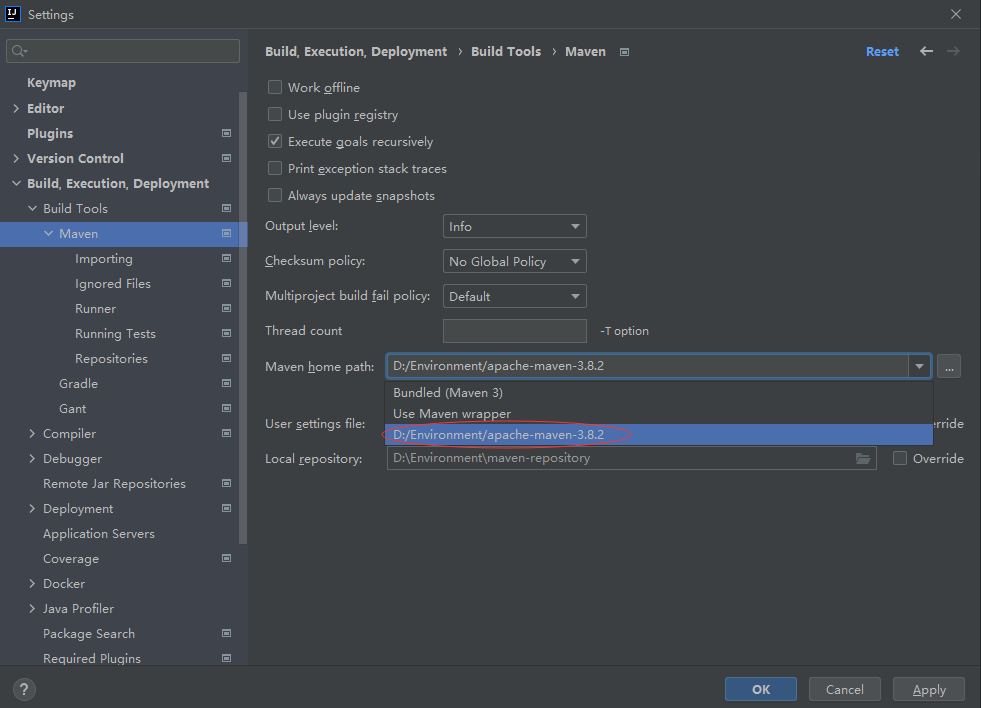Click project settings icon next to Plugins

(x=227, y=133)
